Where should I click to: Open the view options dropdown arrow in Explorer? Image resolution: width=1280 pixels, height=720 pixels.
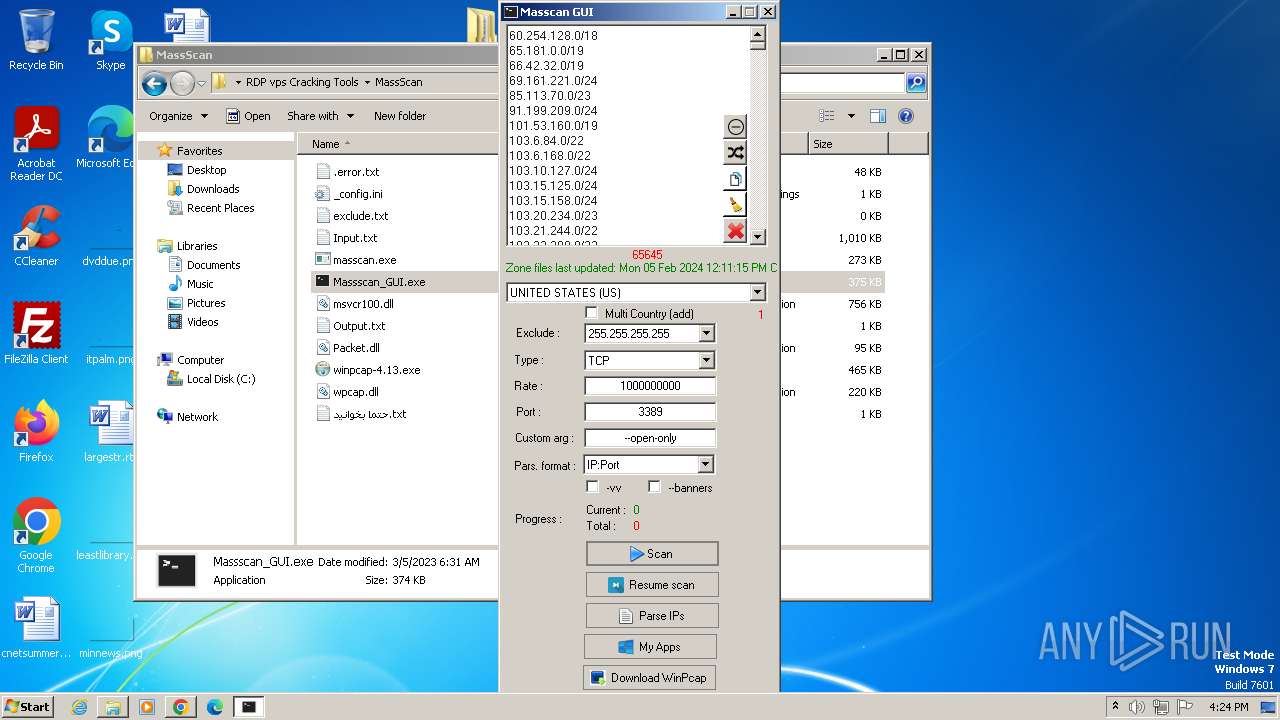click(851, 116)
